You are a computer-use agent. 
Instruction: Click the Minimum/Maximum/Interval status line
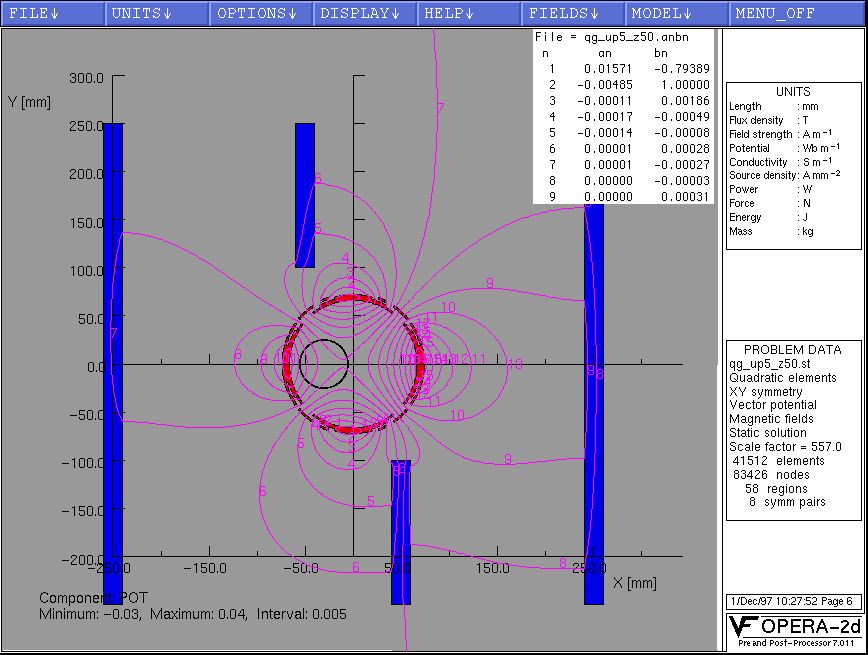[x=193, y=614]
